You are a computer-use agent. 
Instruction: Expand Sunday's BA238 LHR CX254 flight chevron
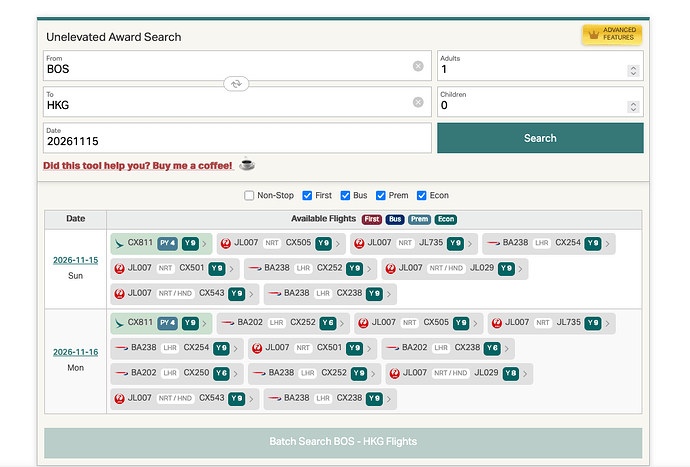click(x=608, y=243)
